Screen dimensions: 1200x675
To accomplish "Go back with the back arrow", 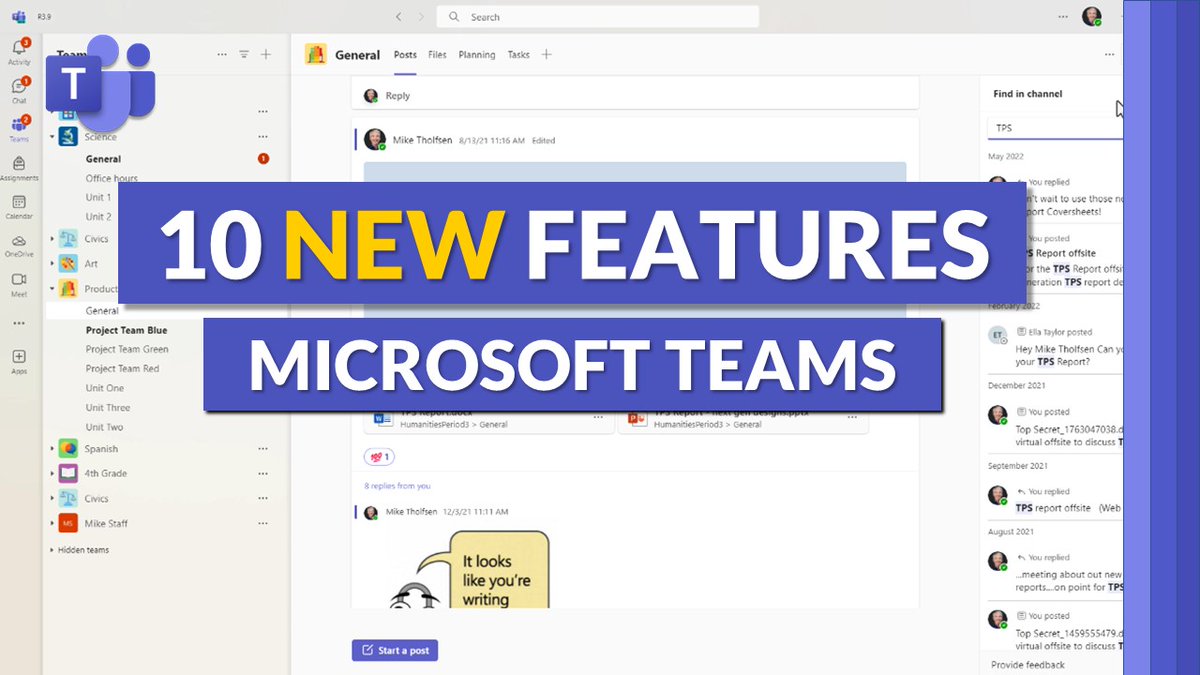I will [x=398, y=17].
